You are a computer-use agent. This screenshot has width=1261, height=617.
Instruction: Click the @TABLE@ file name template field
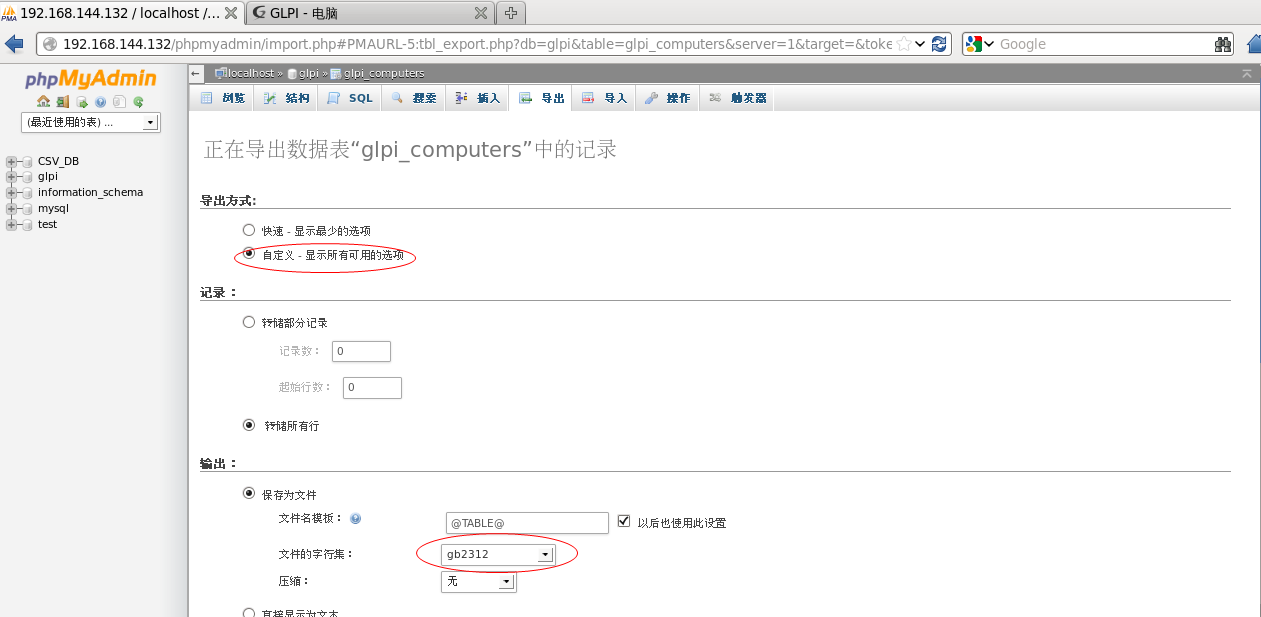pos(526,523)
